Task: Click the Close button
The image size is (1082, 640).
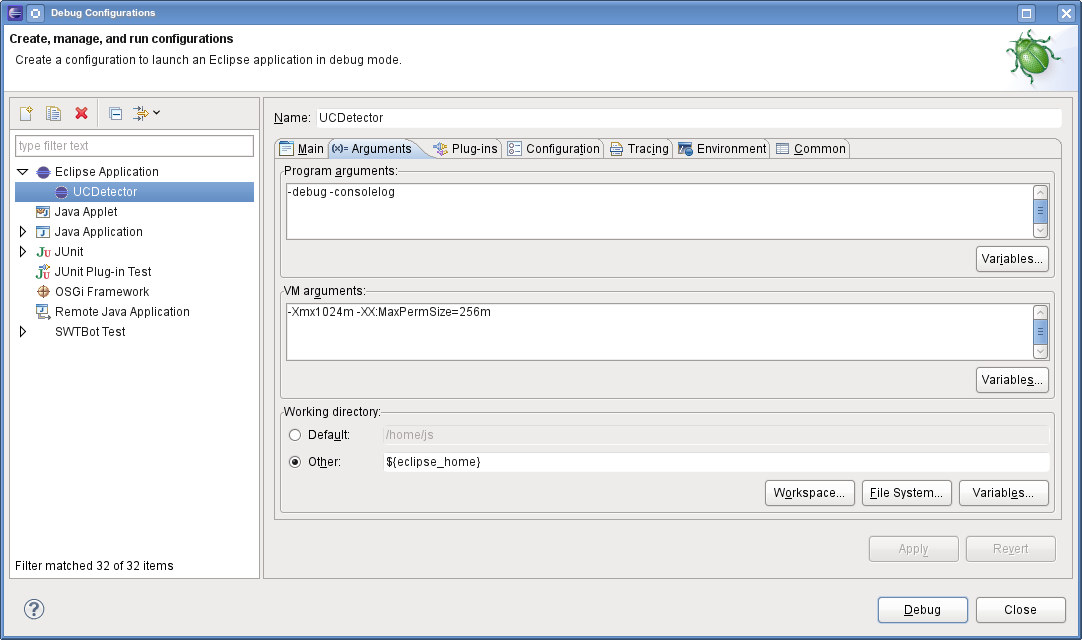Action: (1021, 610)
